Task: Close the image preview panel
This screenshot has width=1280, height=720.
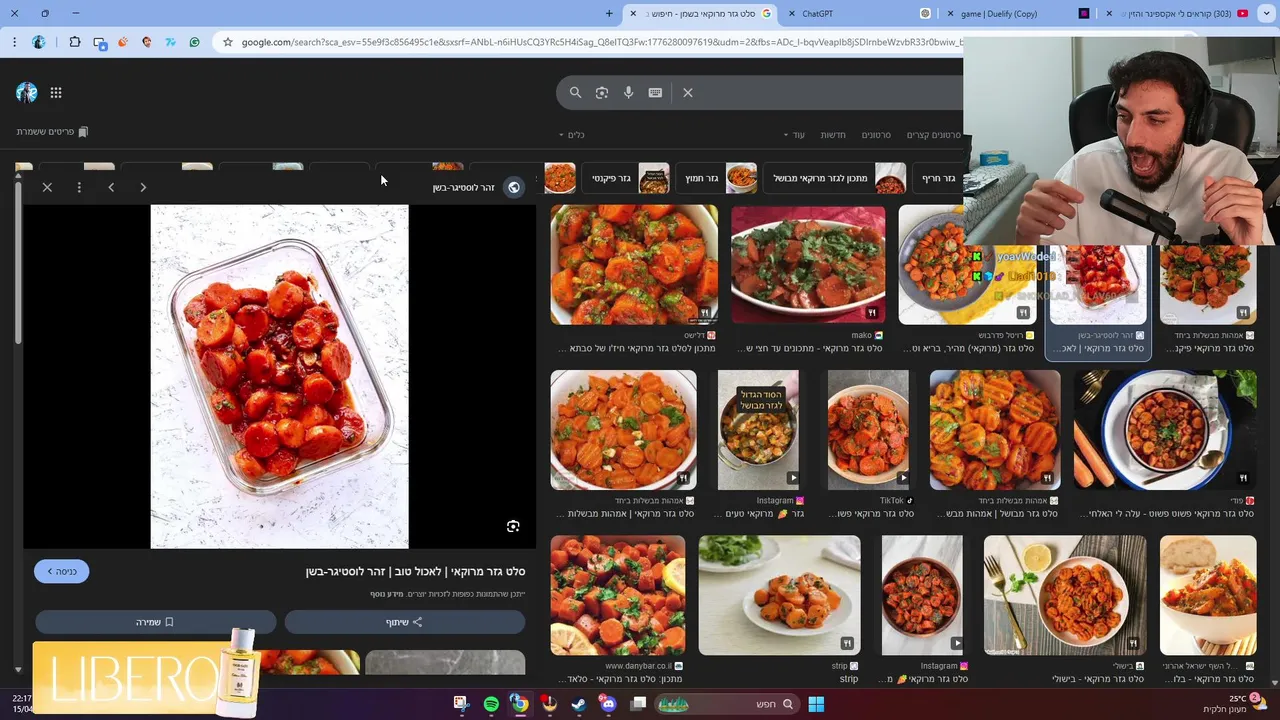Action: click(47, 187)
